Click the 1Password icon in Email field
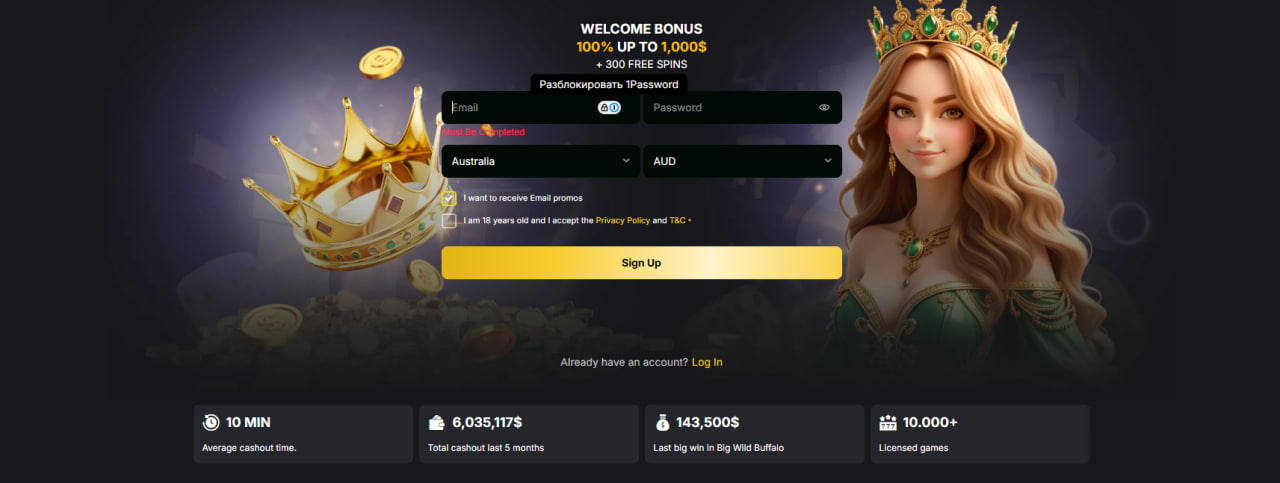 click(x=609, y=107)
